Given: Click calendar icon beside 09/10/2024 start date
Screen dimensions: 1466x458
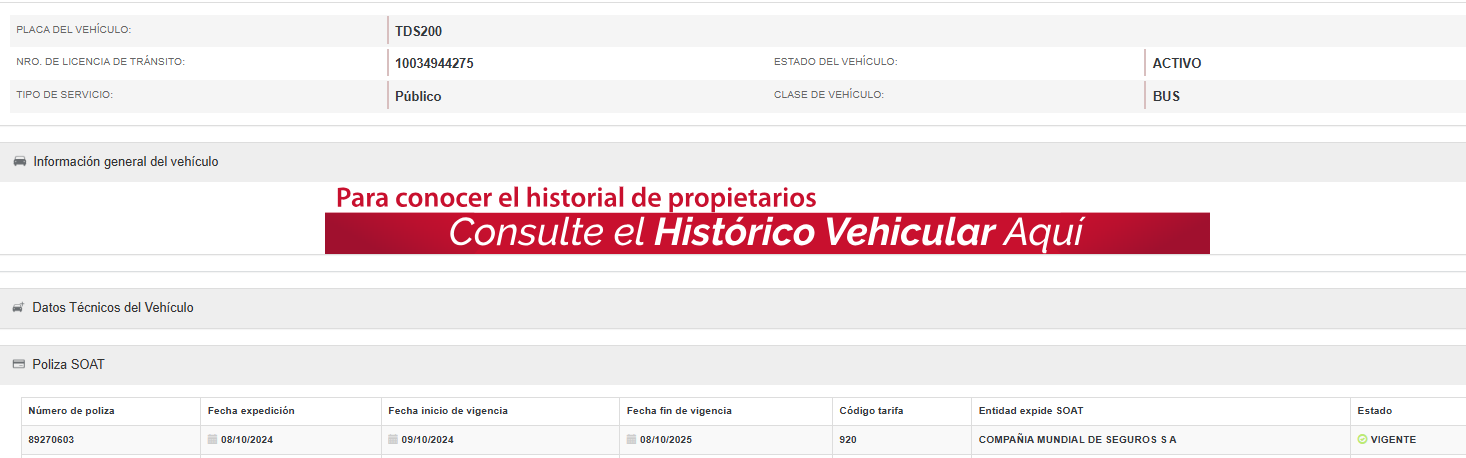Looking at the screenshot, I should pos(393,440).
